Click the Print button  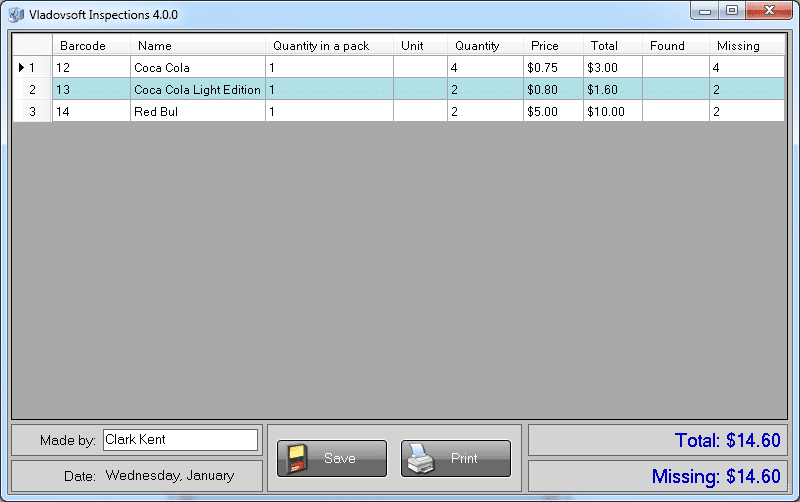(x=455, y=458)
